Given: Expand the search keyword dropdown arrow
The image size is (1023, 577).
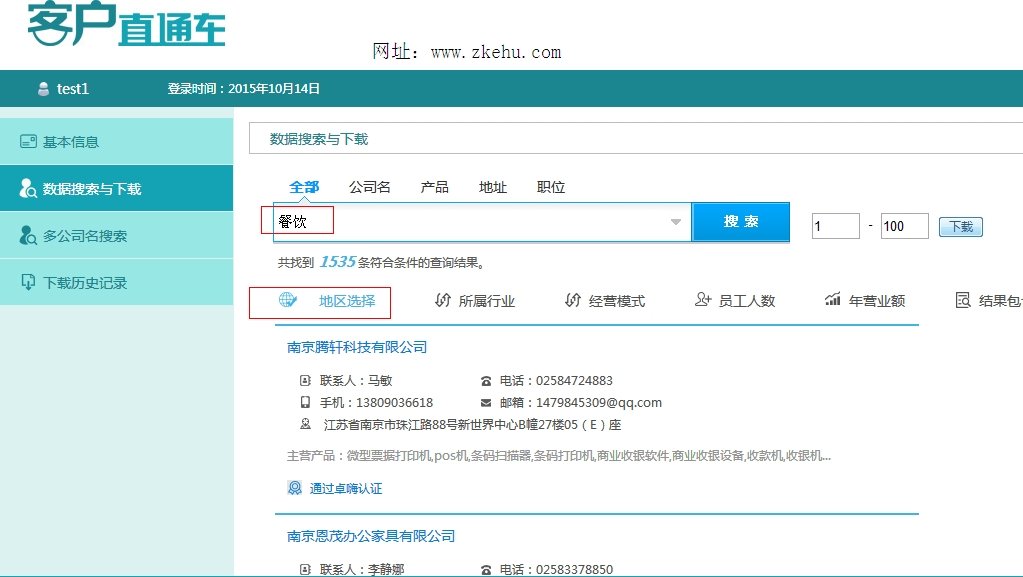Looking at the screenshot, I should [x=675, y=222].
